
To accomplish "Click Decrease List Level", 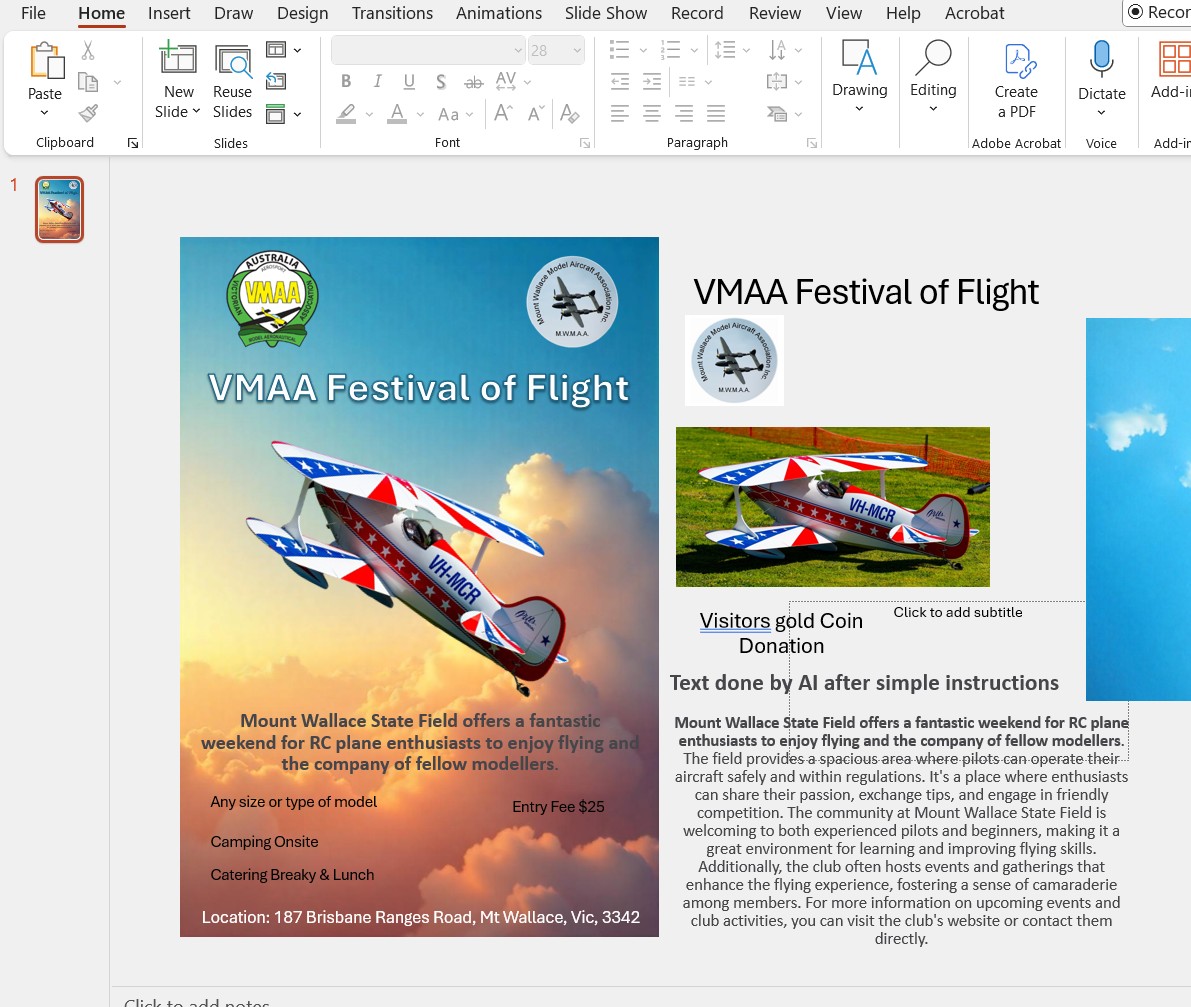I will 620,81.
